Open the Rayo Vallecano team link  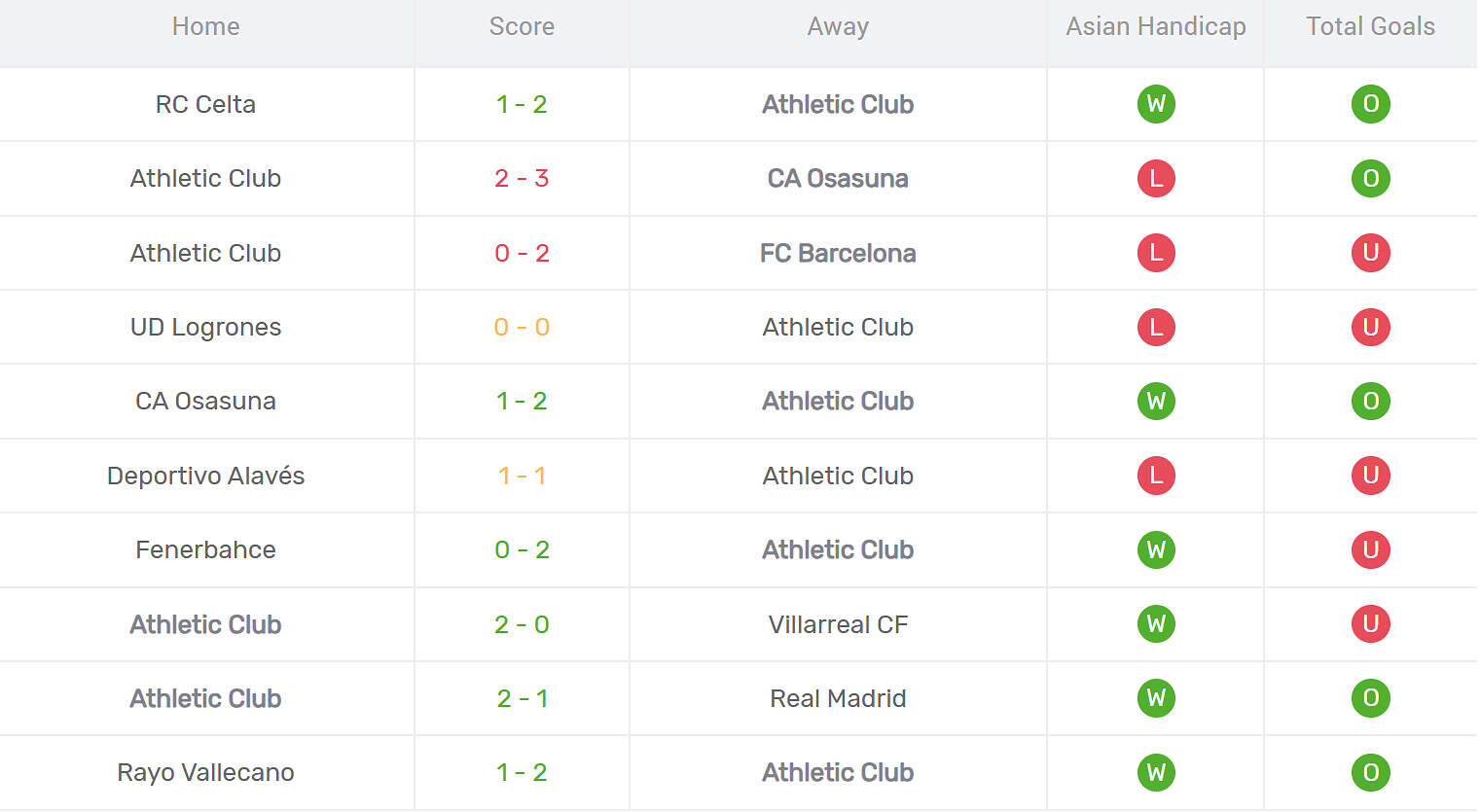(205, 772)
